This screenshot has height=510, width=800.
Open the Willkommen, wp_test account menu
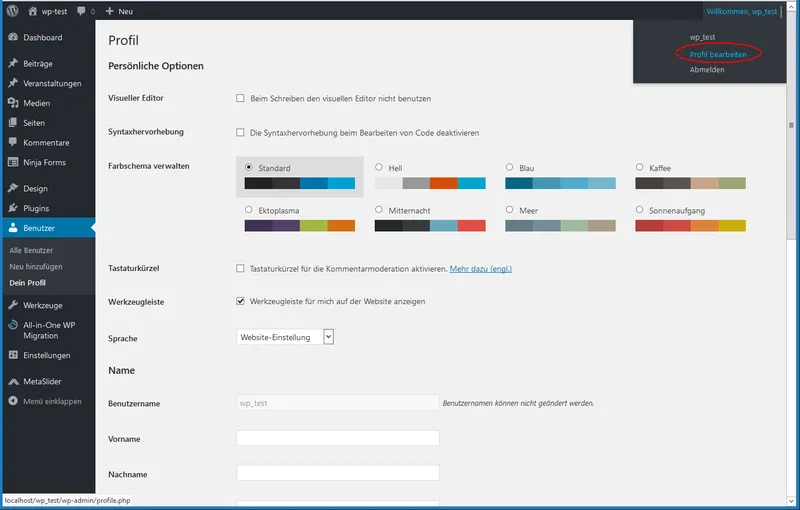(743, 11)
